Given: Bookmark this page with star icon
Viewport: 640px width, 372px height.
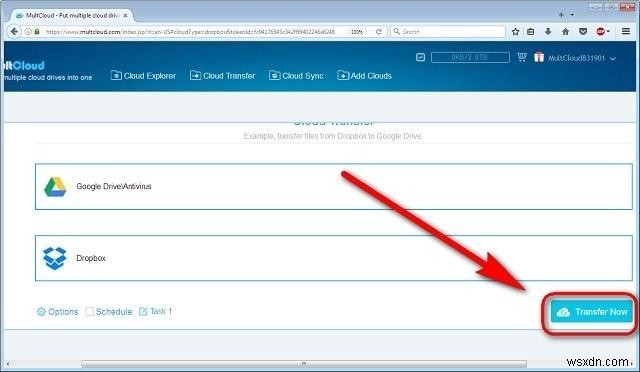Looking at the screenshot, I should (516, 31).
